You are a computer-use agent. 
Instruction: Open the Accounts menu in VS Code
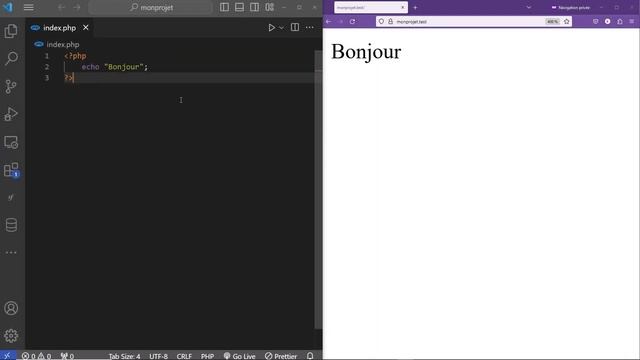point(11,308)
